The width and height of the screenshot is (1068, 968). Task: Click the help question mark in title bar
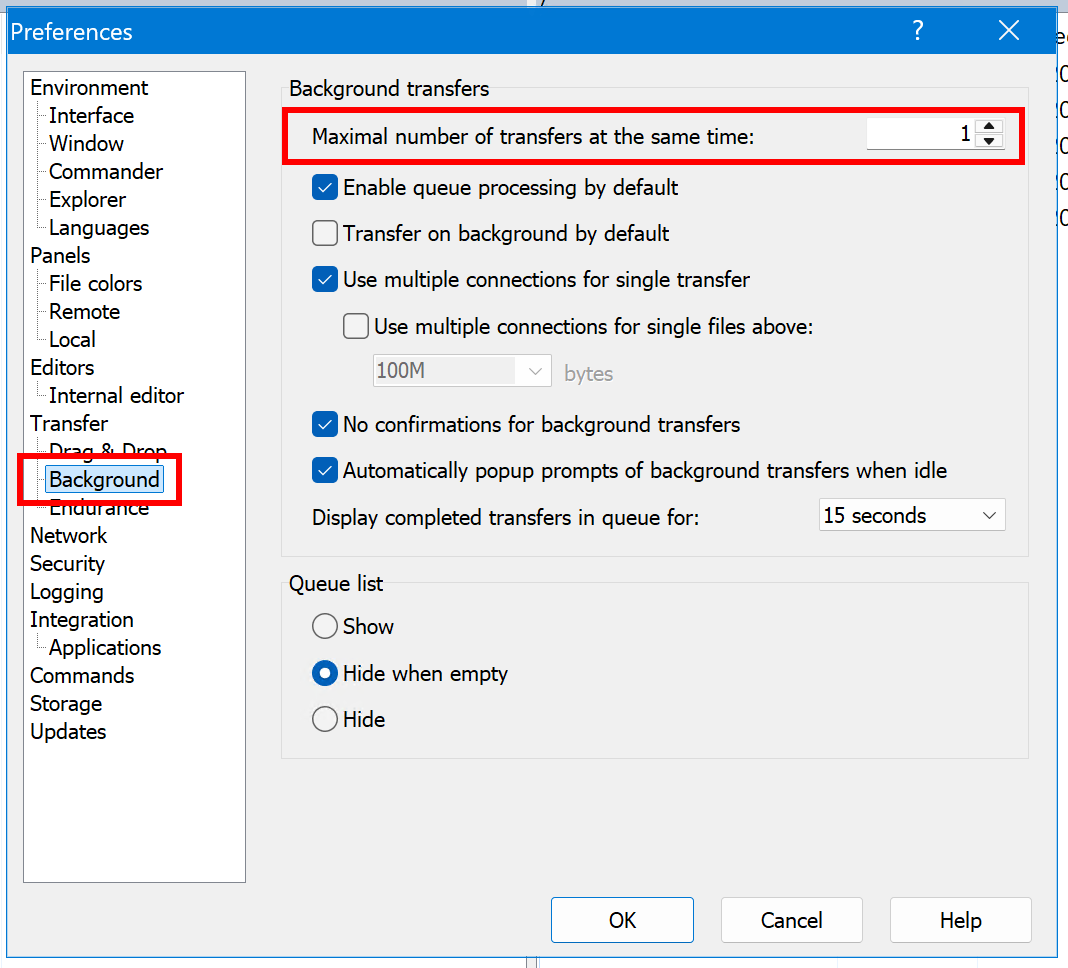[x=917, y=31]
